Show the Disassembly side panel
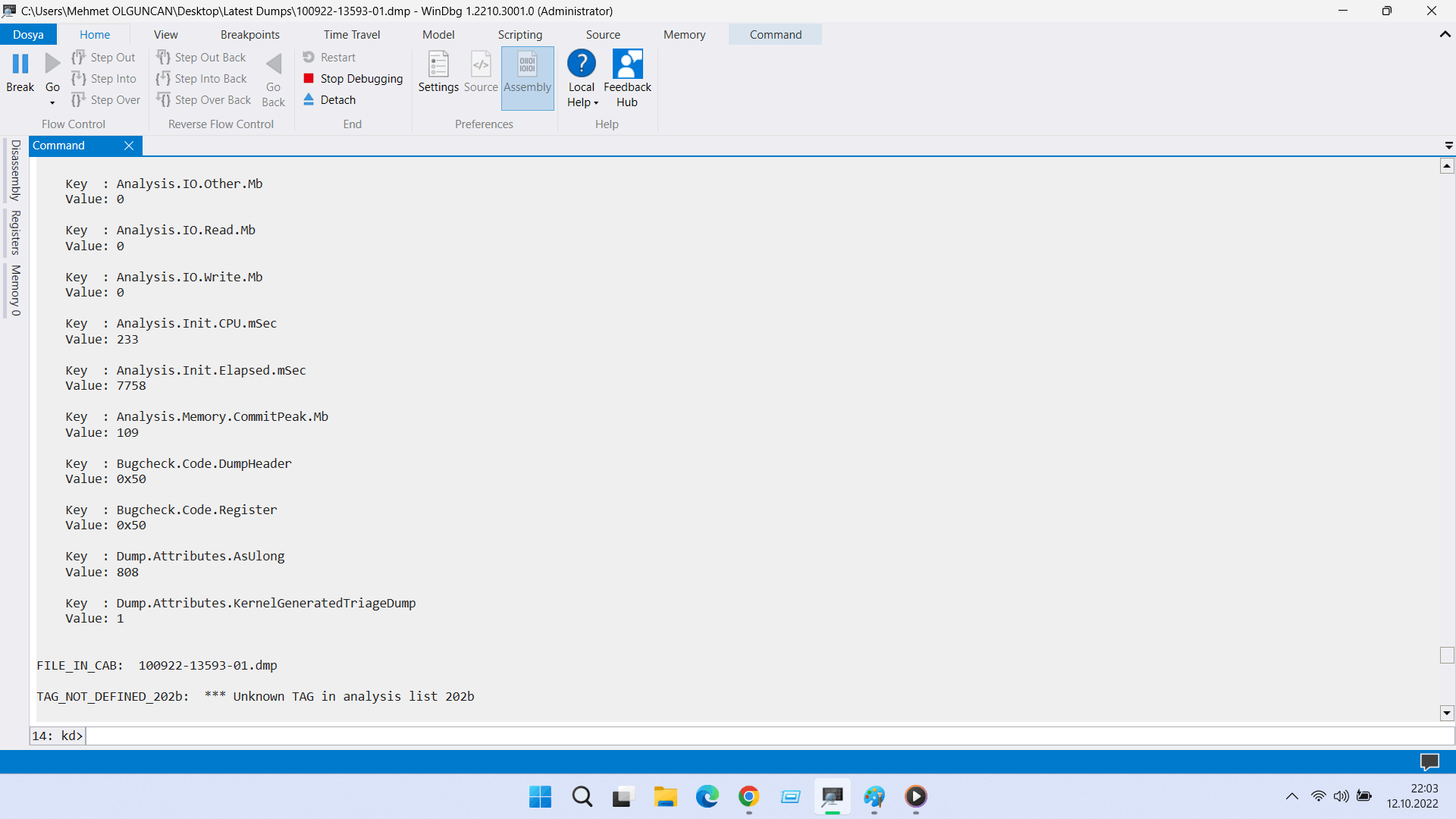 point(15,171)
